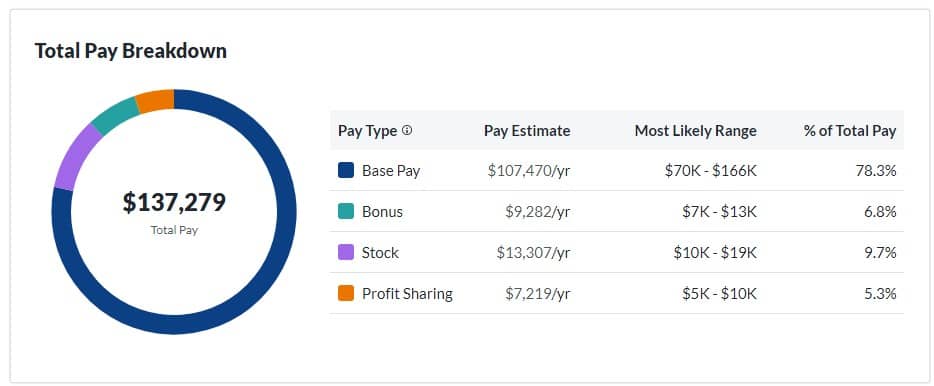
Task: Click the info icon beside Pay Type
Action: click(407, 130)
